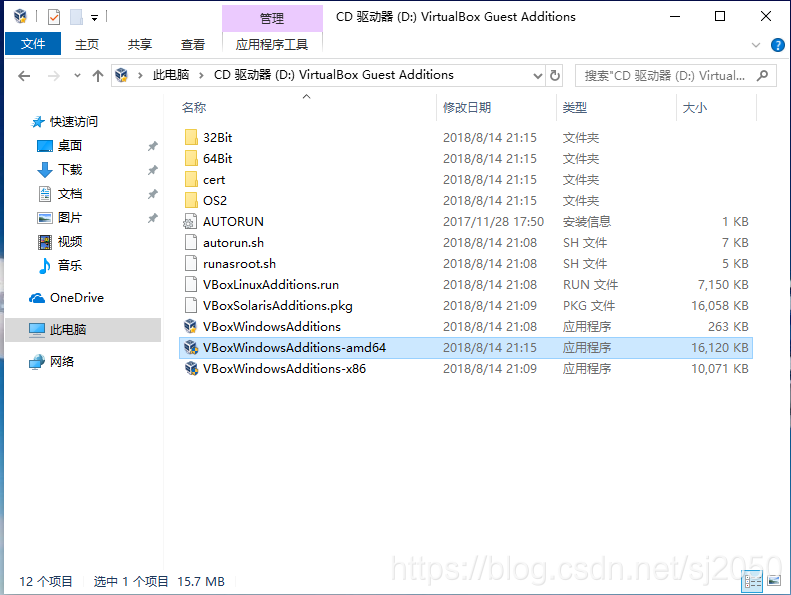Viewport: 791px width, 595px height.
Task: Click the VirtualBox window icon in title bar
Action: click(20, 17)
